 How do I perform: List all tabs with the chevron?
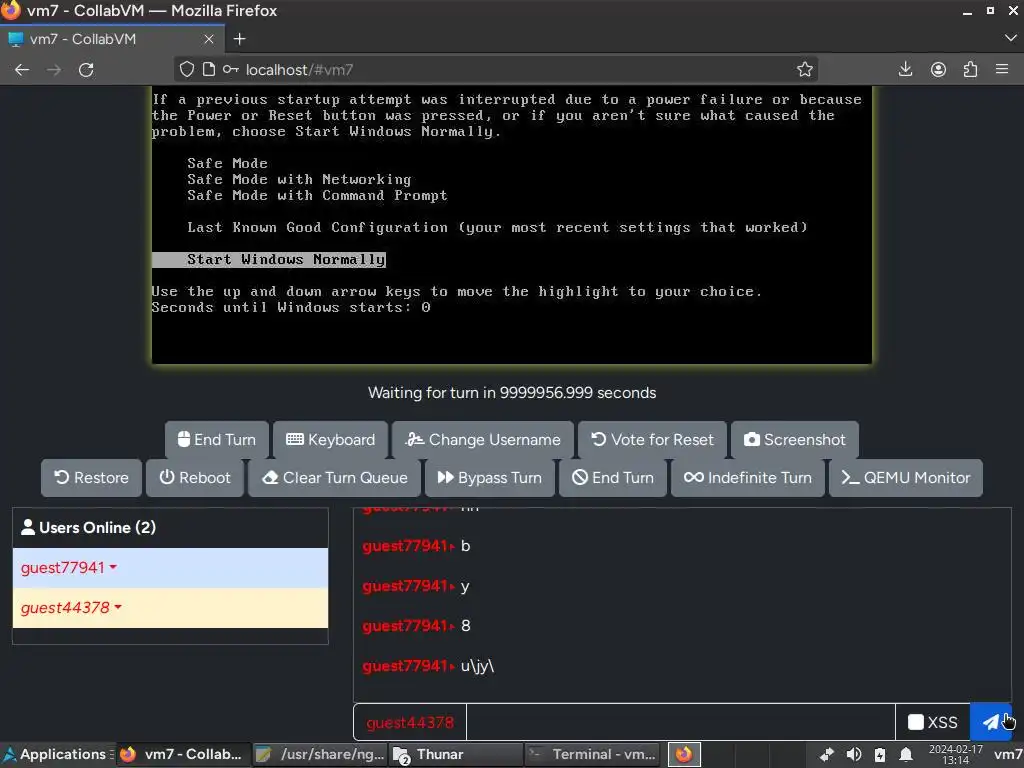tap(1010, 39)
